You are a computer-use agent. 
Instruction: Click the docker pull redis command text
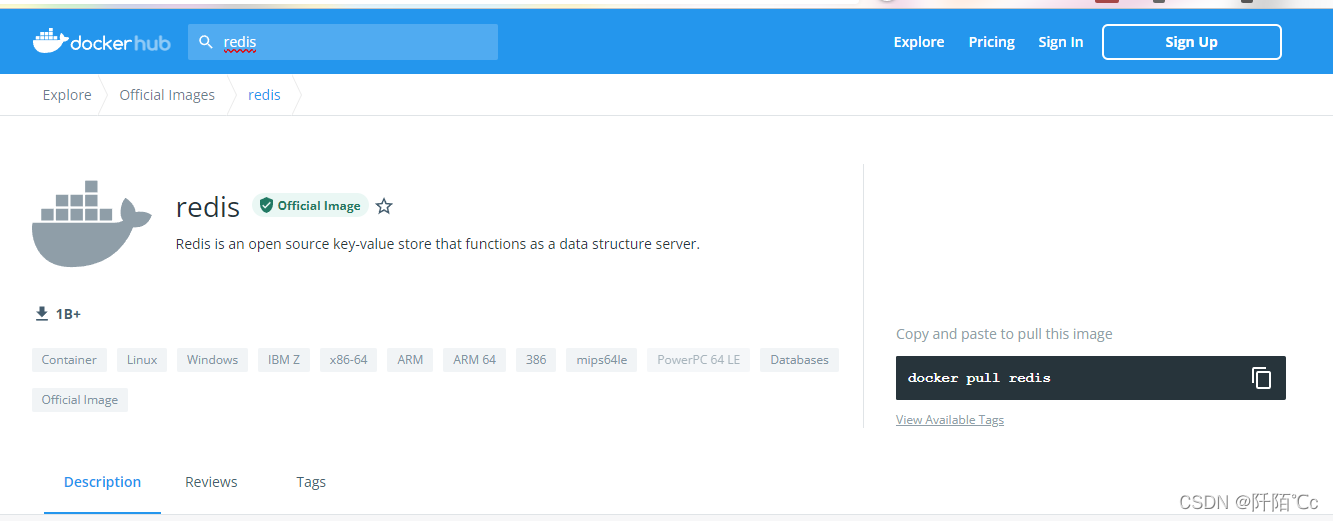tap(979, 378)
